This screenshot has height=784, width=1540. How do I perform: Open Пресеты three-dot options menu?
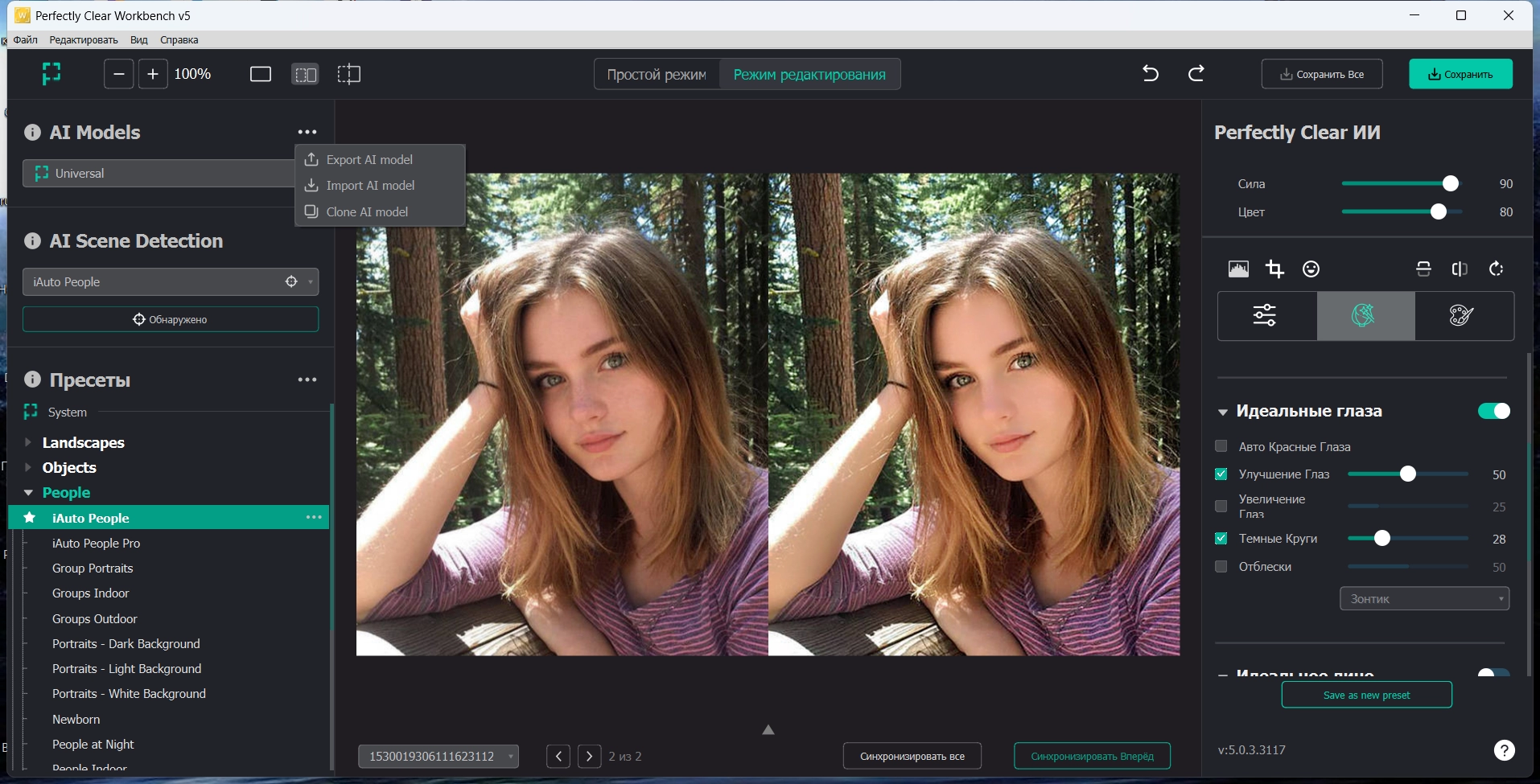[307, 380]
